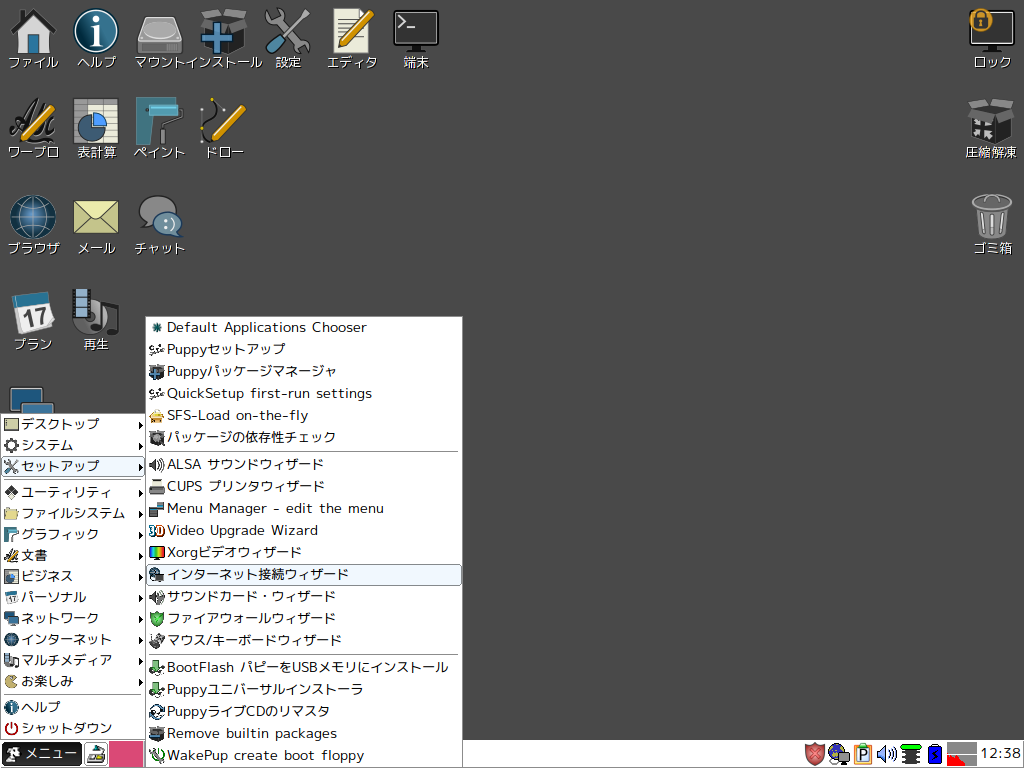
Task: Click the green storage tray icon
Action: coord(911,754)
